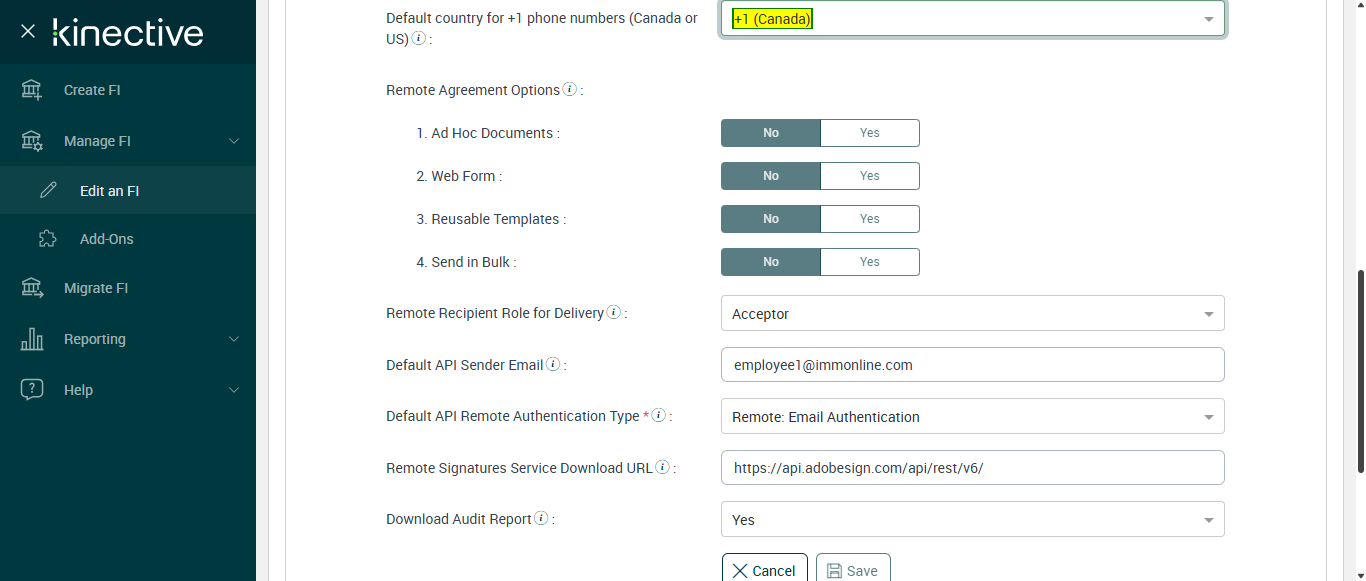Image resolution: width=1366 pixels, height=581 pixels.
Task: Click the Reporting bar chart icon
Action: (32, 339)
